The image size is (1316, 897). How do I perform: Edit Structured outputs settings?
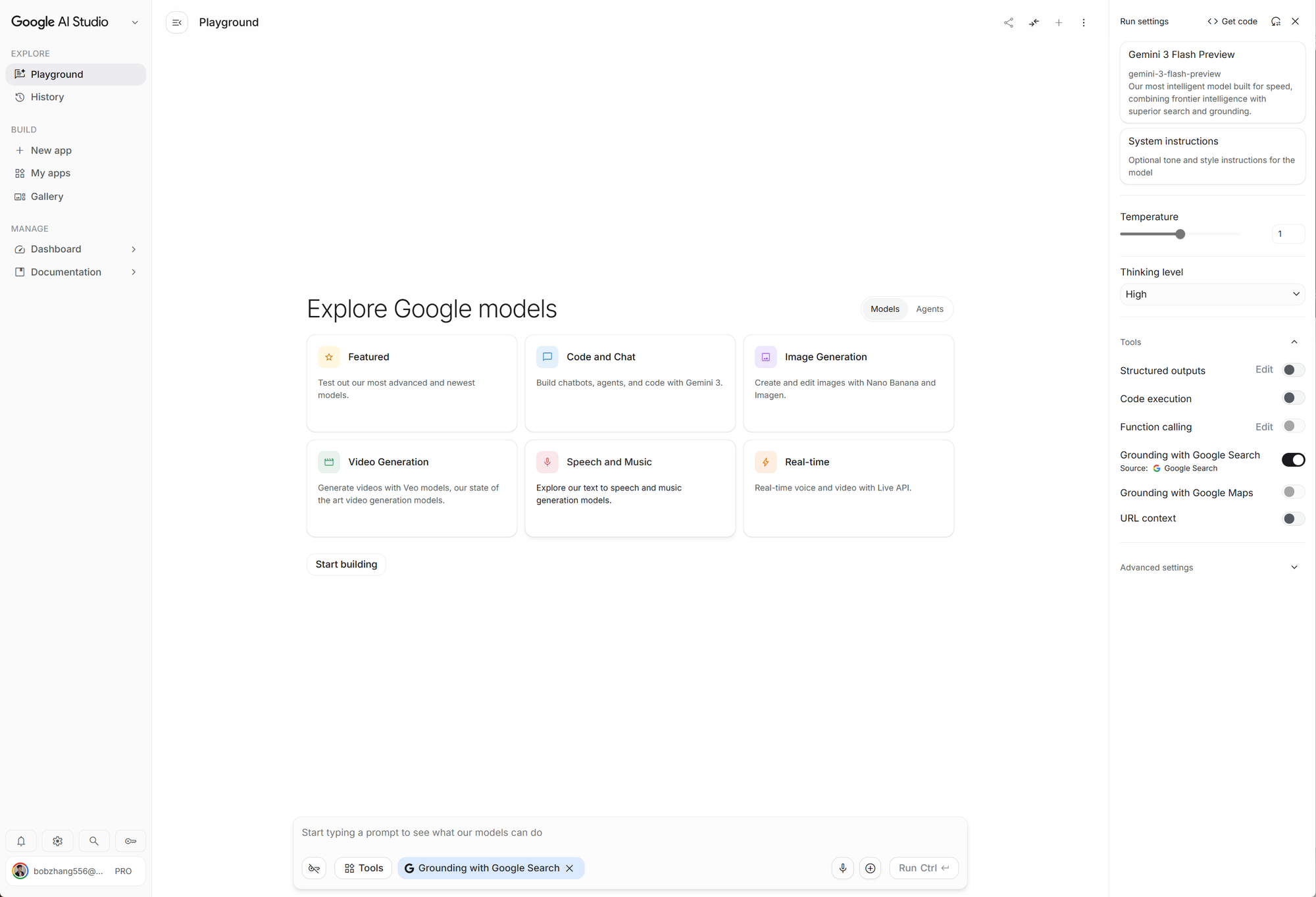coord(1264,370)
